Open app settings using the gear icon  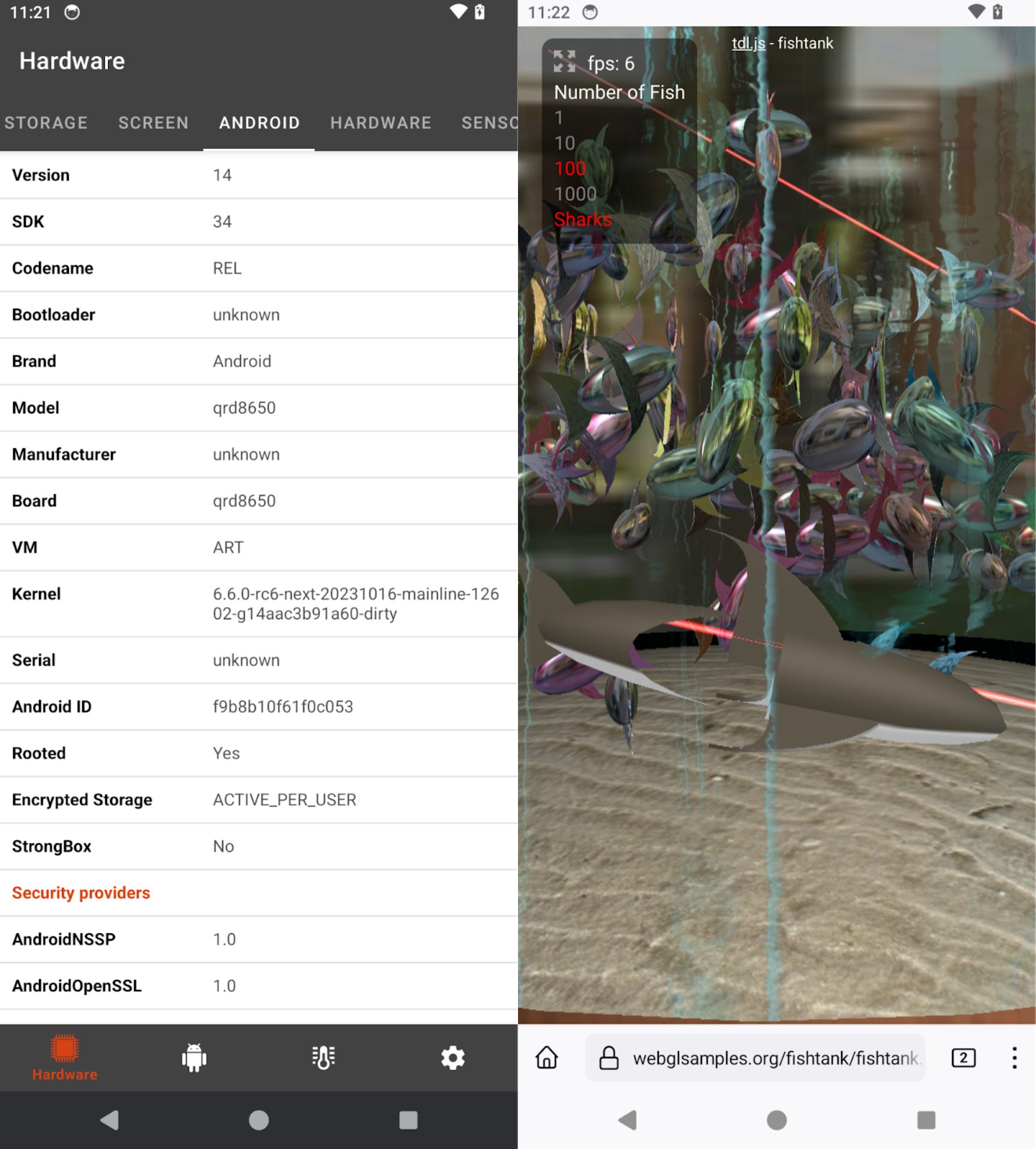pos(452,1057)
